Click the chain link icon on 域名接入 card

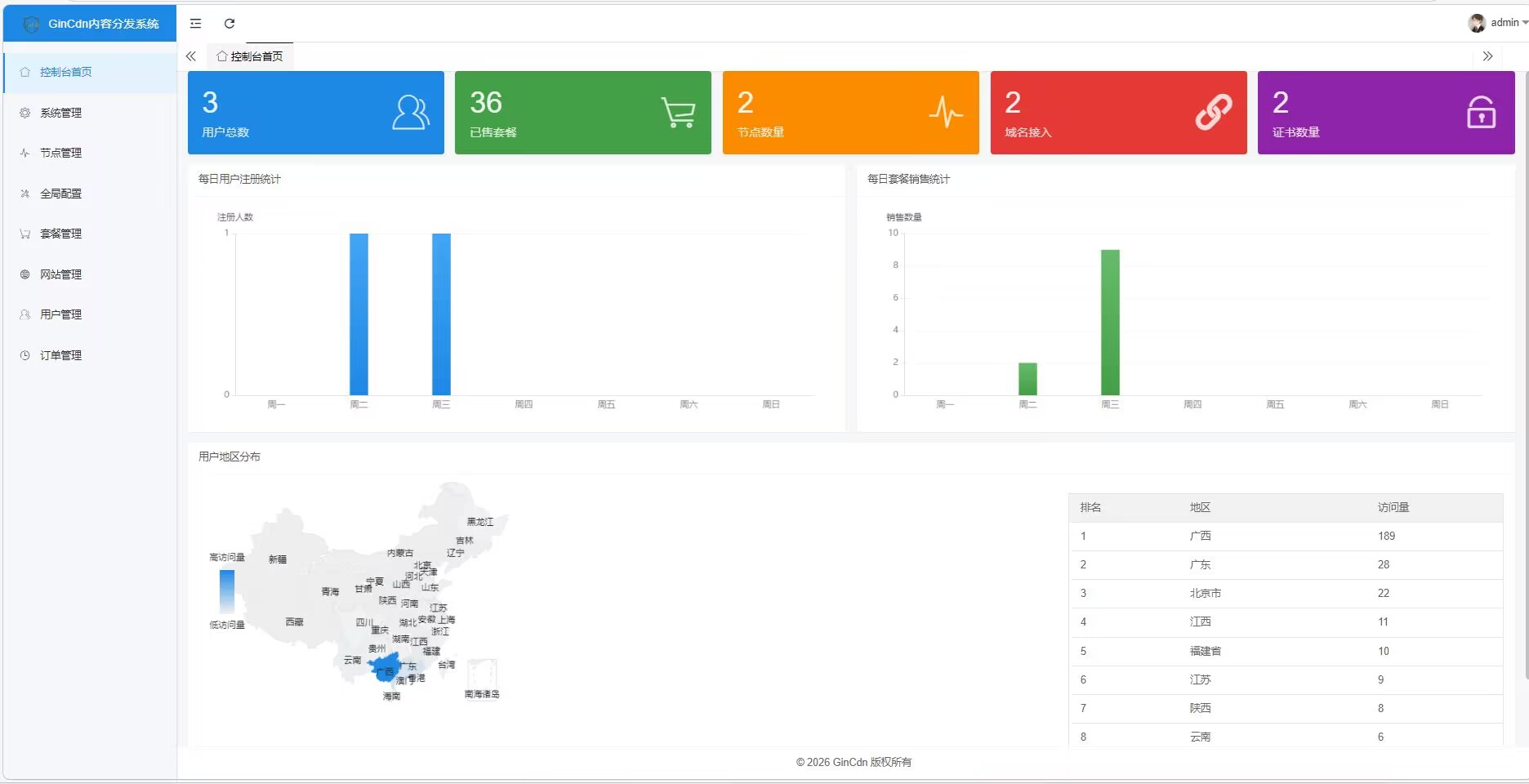[1214, 113]
